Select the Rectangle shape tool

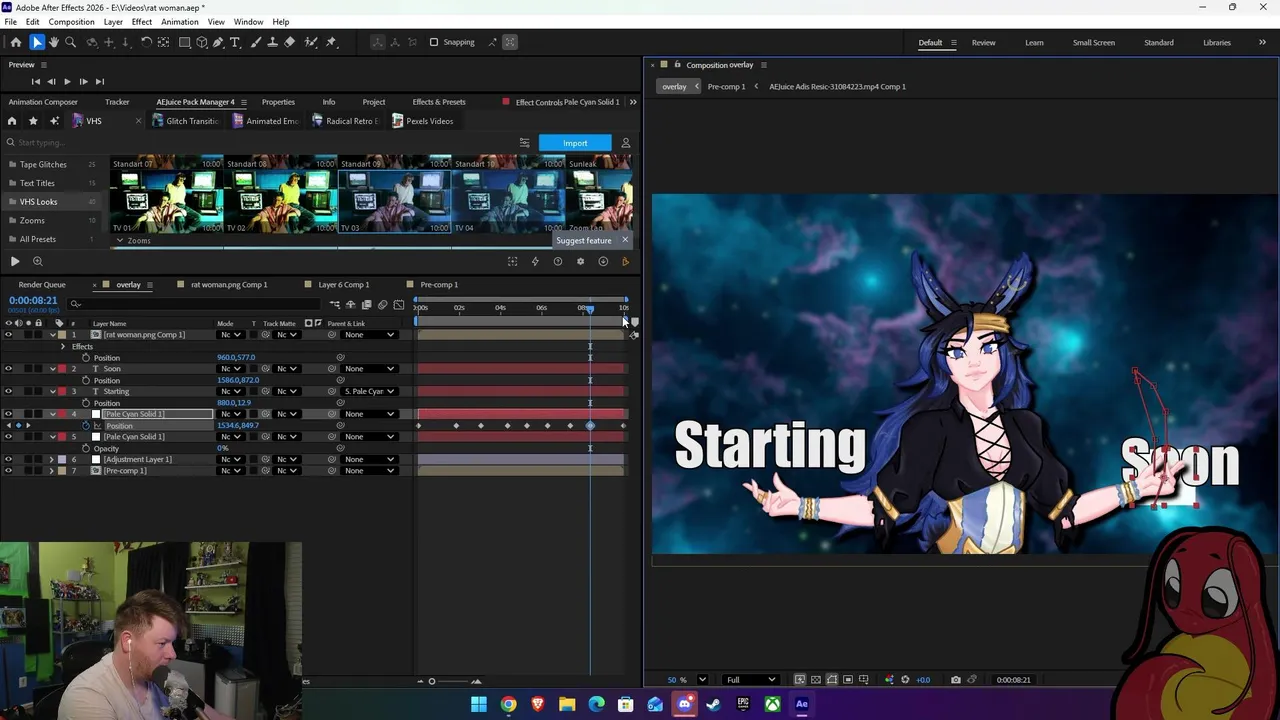[x=185, y=42]
